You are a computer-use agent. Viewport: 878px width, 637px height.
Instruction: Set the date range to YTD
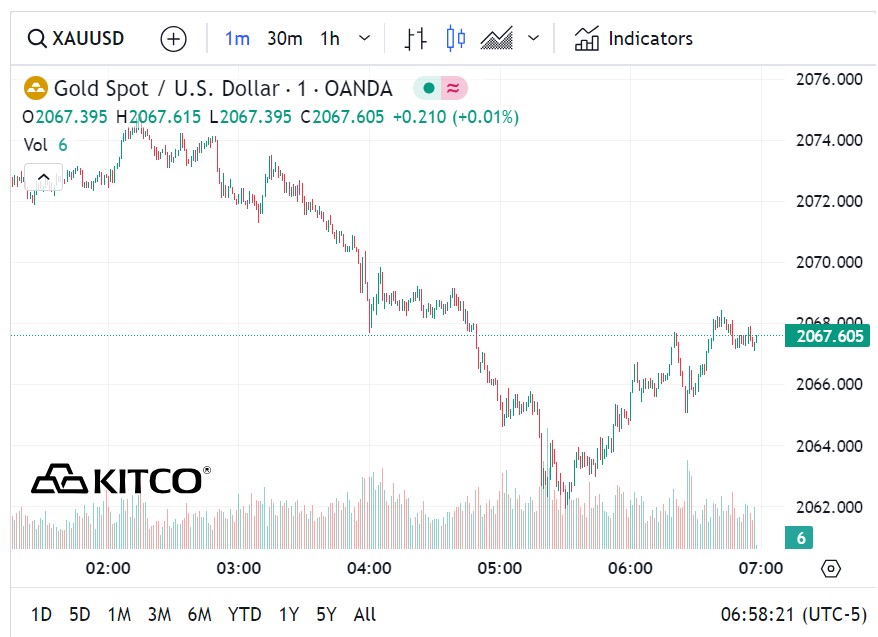244,614
